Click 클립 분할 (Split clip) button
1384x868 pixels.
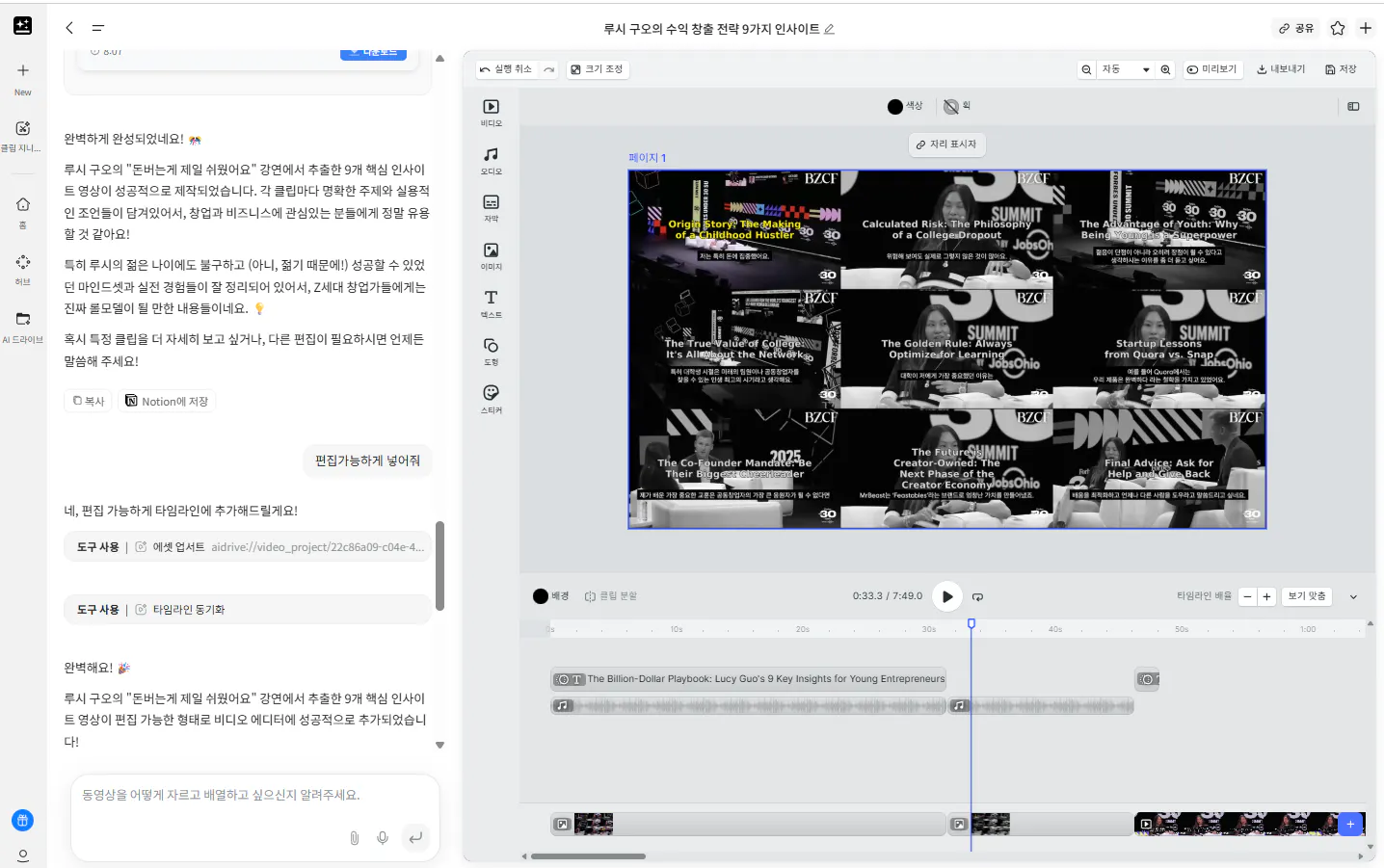(x=611, y=596)
